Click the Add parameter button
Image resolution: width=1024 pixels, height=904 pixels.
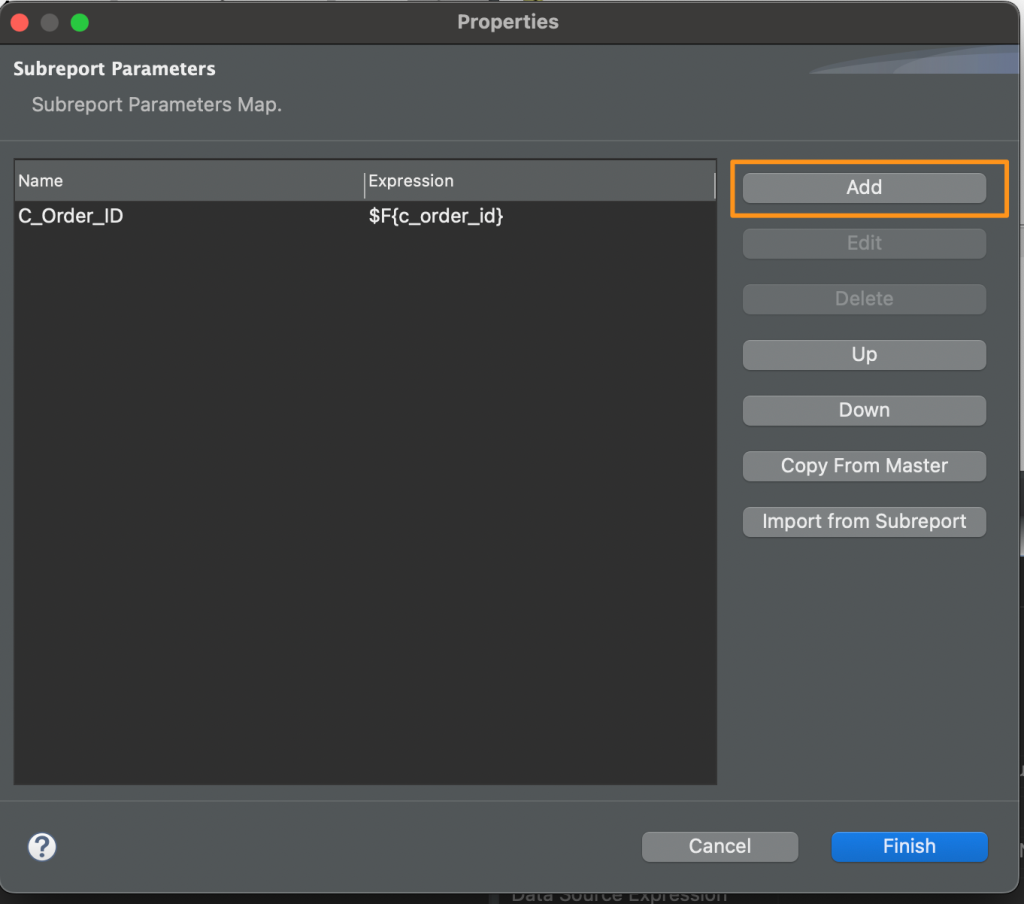[x=864, y=187]
